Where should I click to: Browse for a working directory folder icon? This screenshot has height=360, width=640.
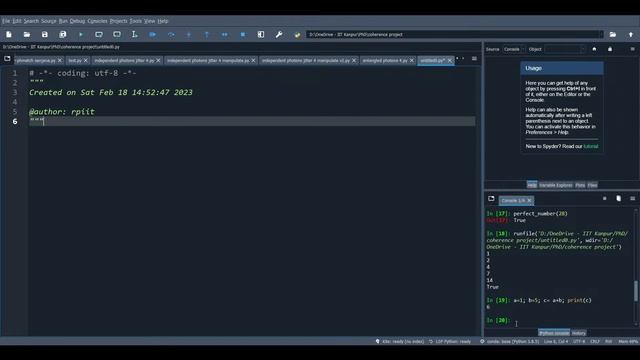(x=613, y=35)
